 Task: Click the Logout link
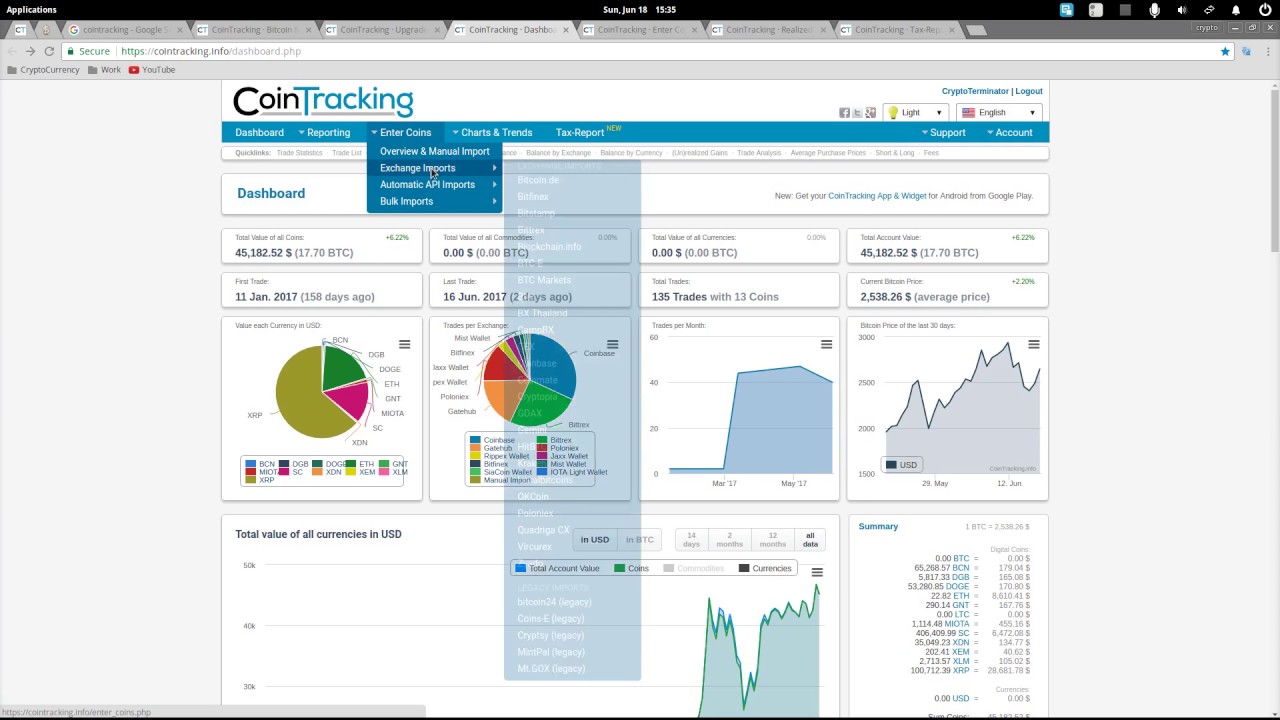(x=1029, y=91)
